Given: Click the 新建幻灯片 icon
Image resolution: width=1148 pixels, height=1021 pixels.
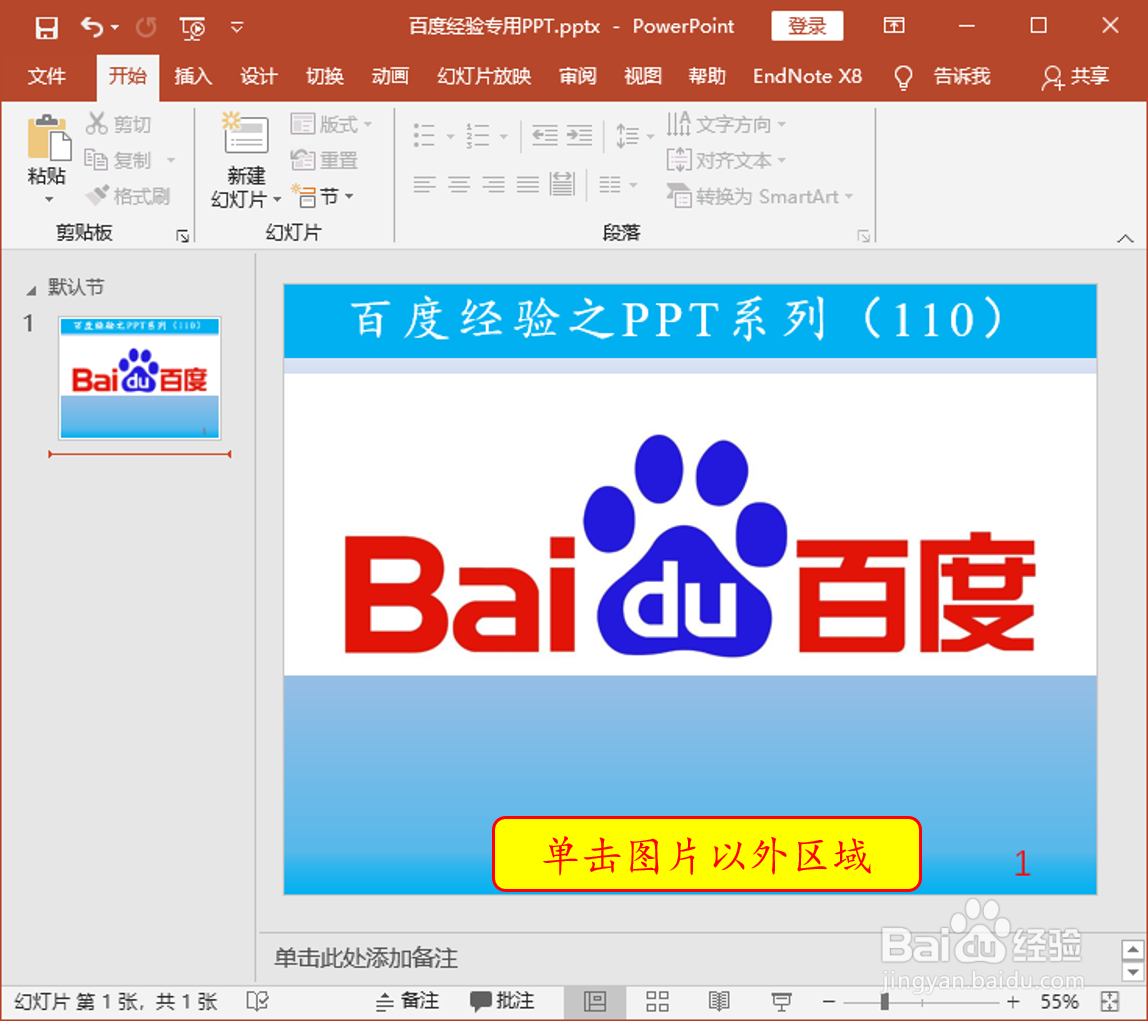Looking at the screenshot, I should [245, 133].
